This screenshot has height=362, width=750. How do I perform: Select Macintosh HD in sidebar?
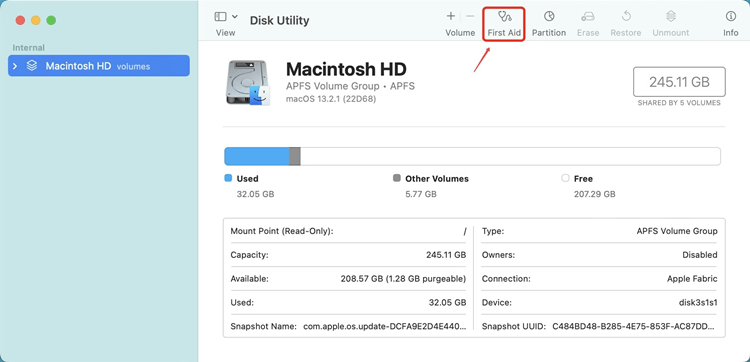pos(99,66)
